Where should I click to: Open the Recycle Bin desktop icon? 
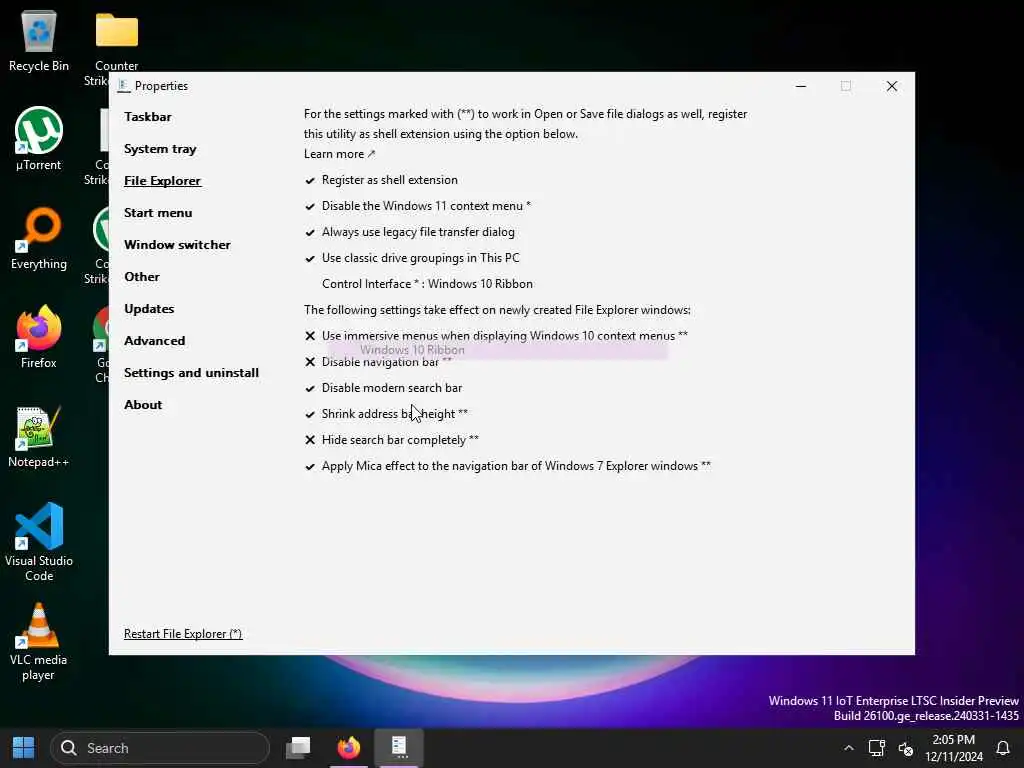point(39,40)
